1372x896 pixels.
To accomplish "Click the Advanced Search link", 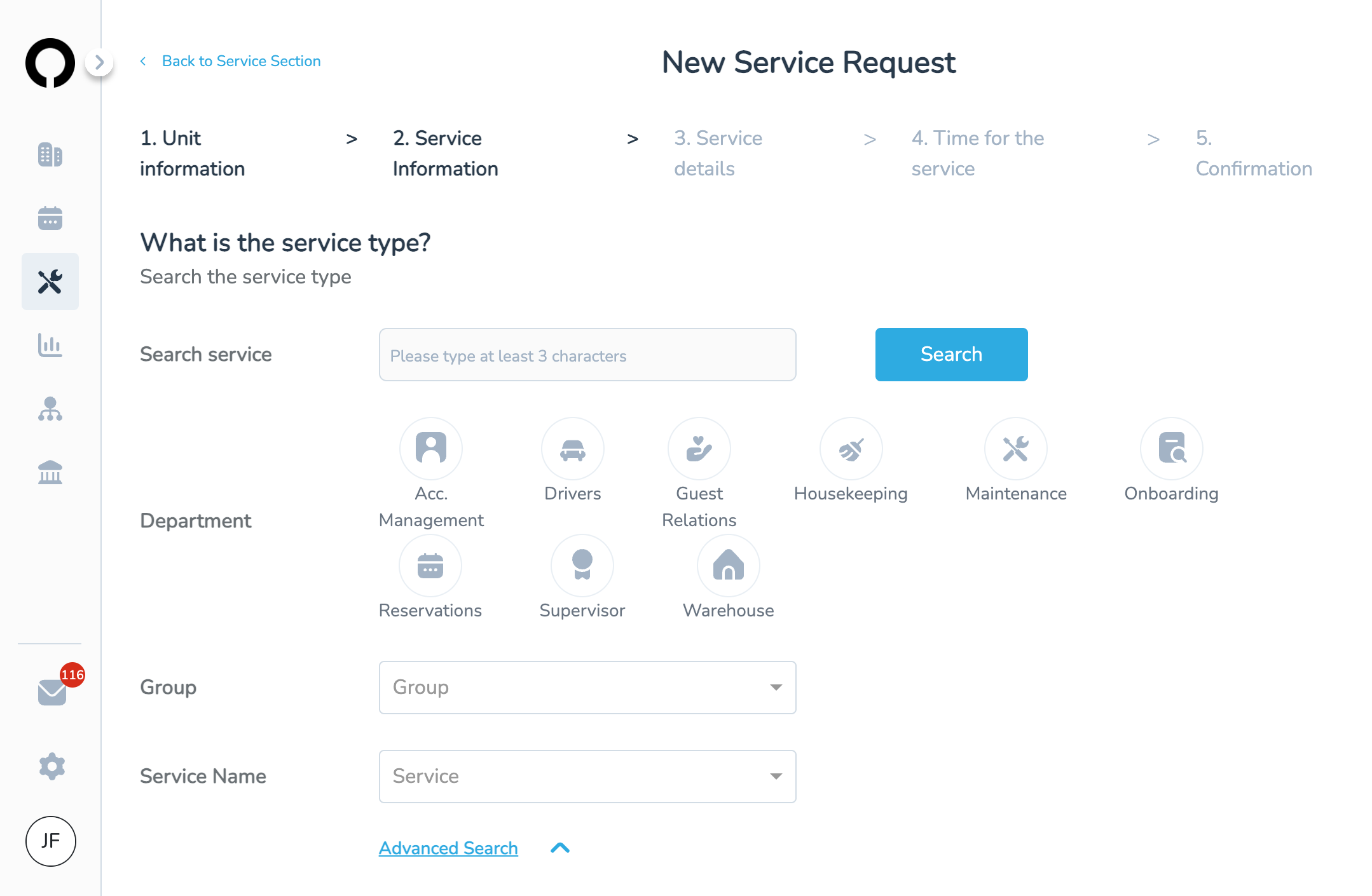I will click(x=448, y=848).
